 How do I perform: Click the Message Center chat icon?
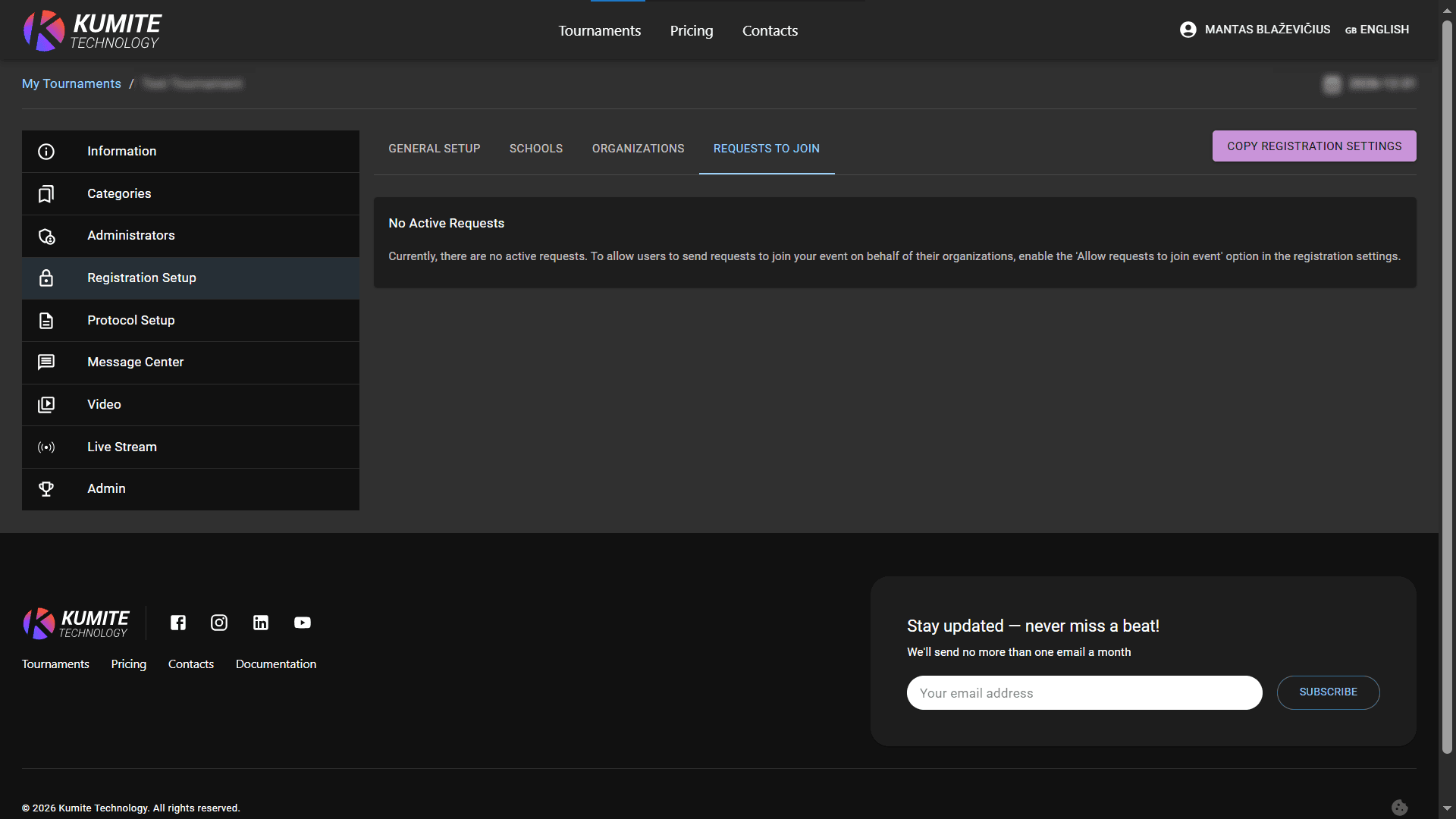click(46, 362)
